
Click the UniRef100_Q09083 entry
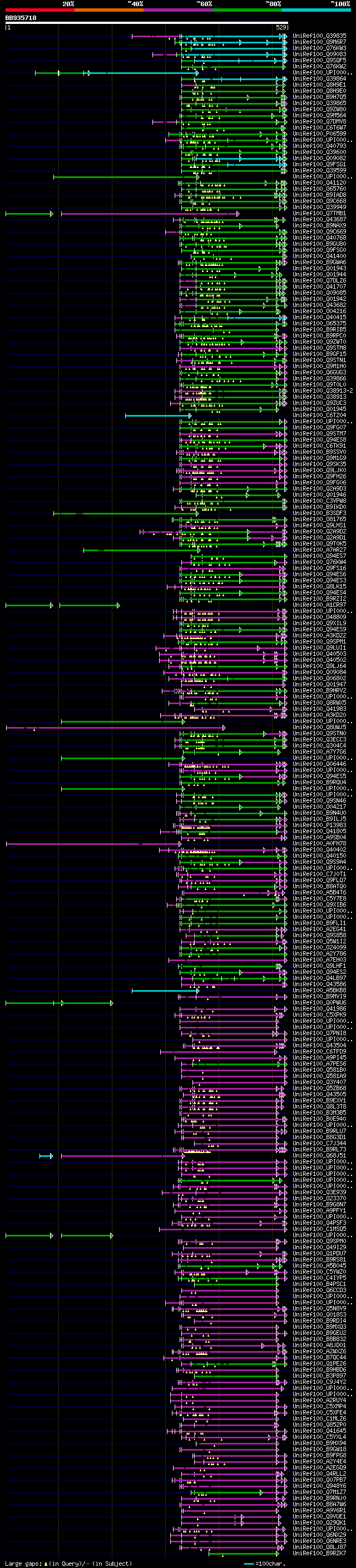[x=319, y=54]
